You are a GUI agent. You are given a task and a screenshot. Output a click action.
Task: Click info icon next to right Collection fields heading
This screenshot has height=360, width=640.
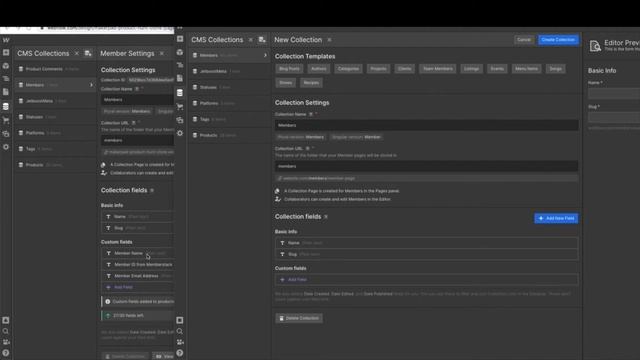[326, 217]
